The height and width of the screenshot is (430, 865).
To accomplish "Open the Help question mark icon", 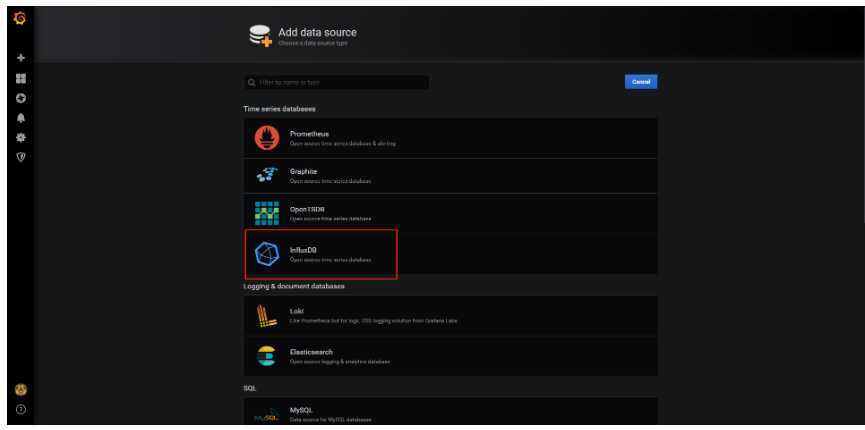I will point(21,410).
